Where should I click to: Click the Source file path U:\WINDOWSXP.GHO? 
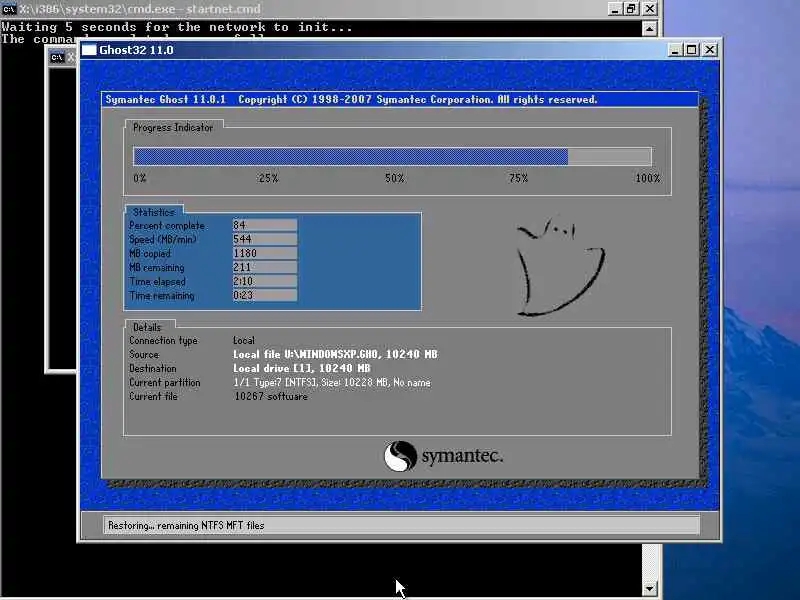coord(335,354)
